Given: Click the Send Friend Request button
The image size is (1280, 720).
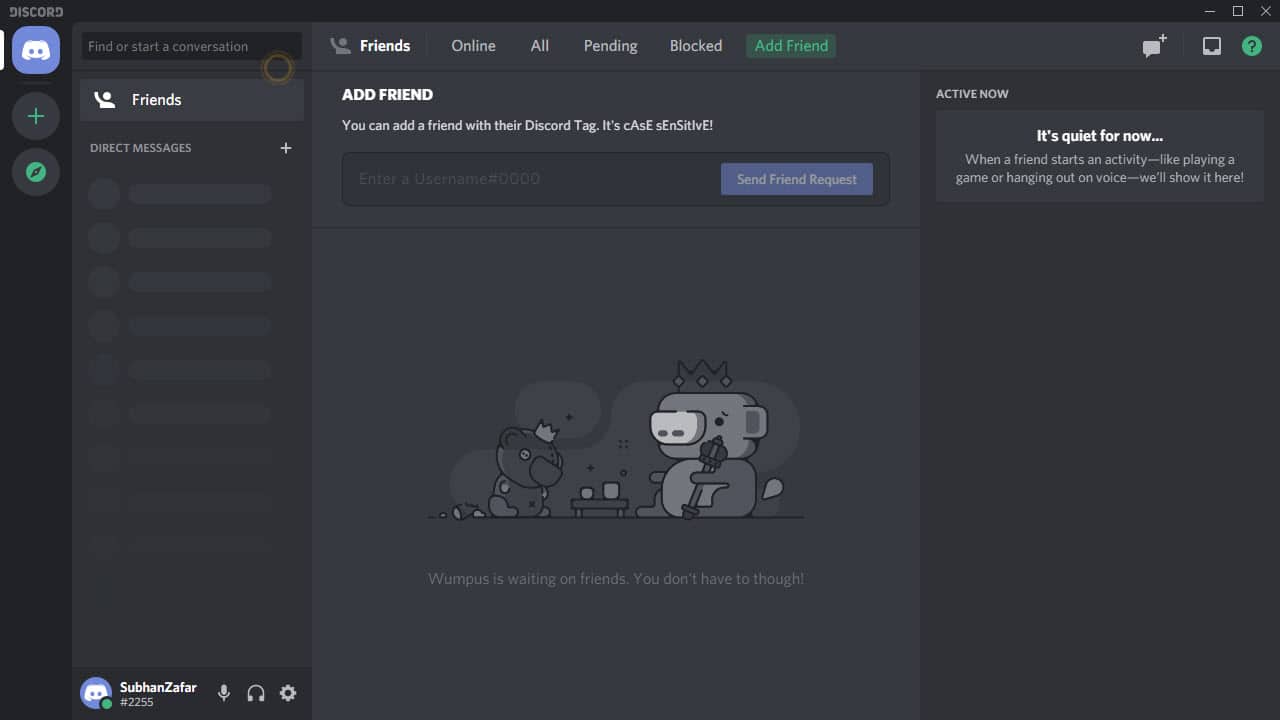Looking at the screenshot, I should (797, 179).
